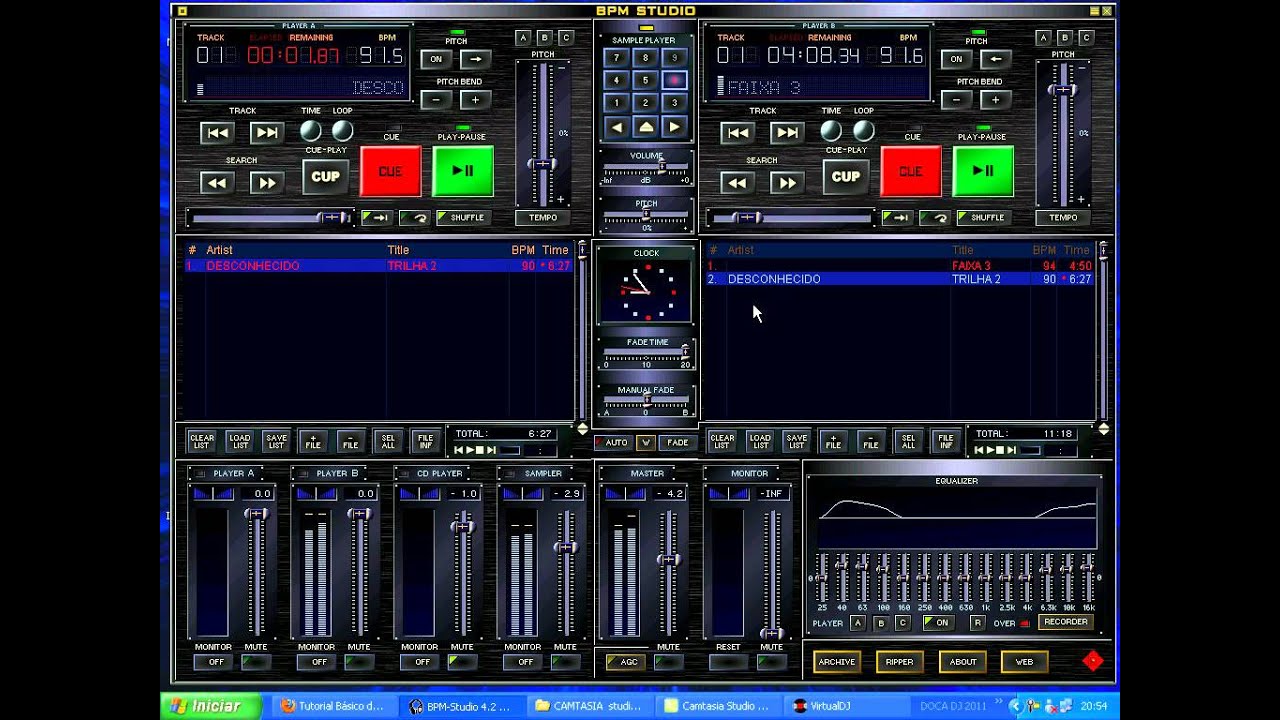
Task: Select FAIXA 3 row in right playlist
Action: [898, 266]
